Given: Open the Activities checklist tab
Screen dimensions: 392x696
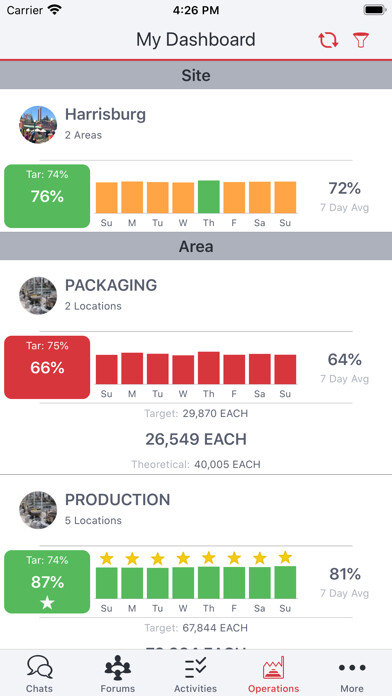Looking at the screenshot, I should click(x=195, y=674).
